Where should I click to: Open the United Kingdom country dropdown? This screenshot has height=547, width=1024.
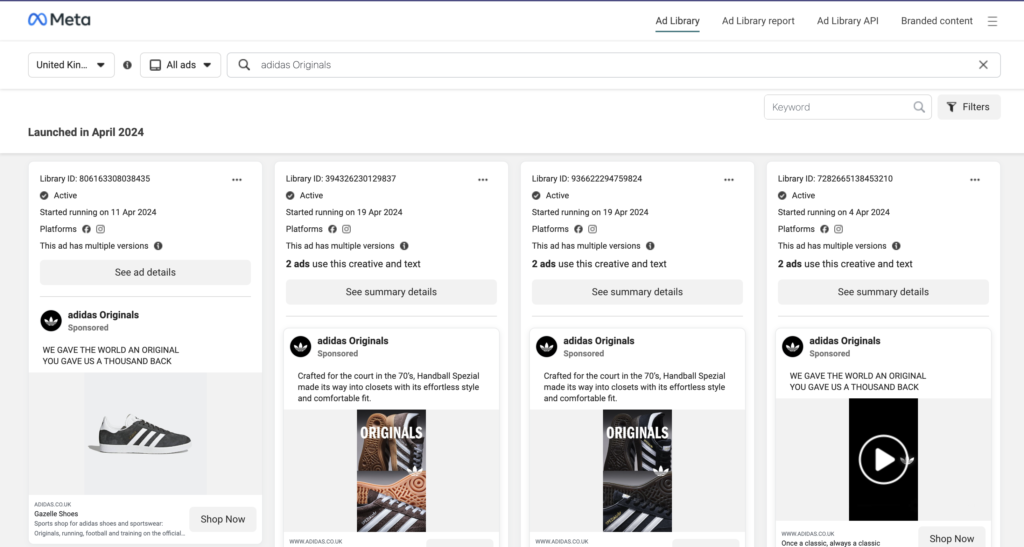click(71, 65)
